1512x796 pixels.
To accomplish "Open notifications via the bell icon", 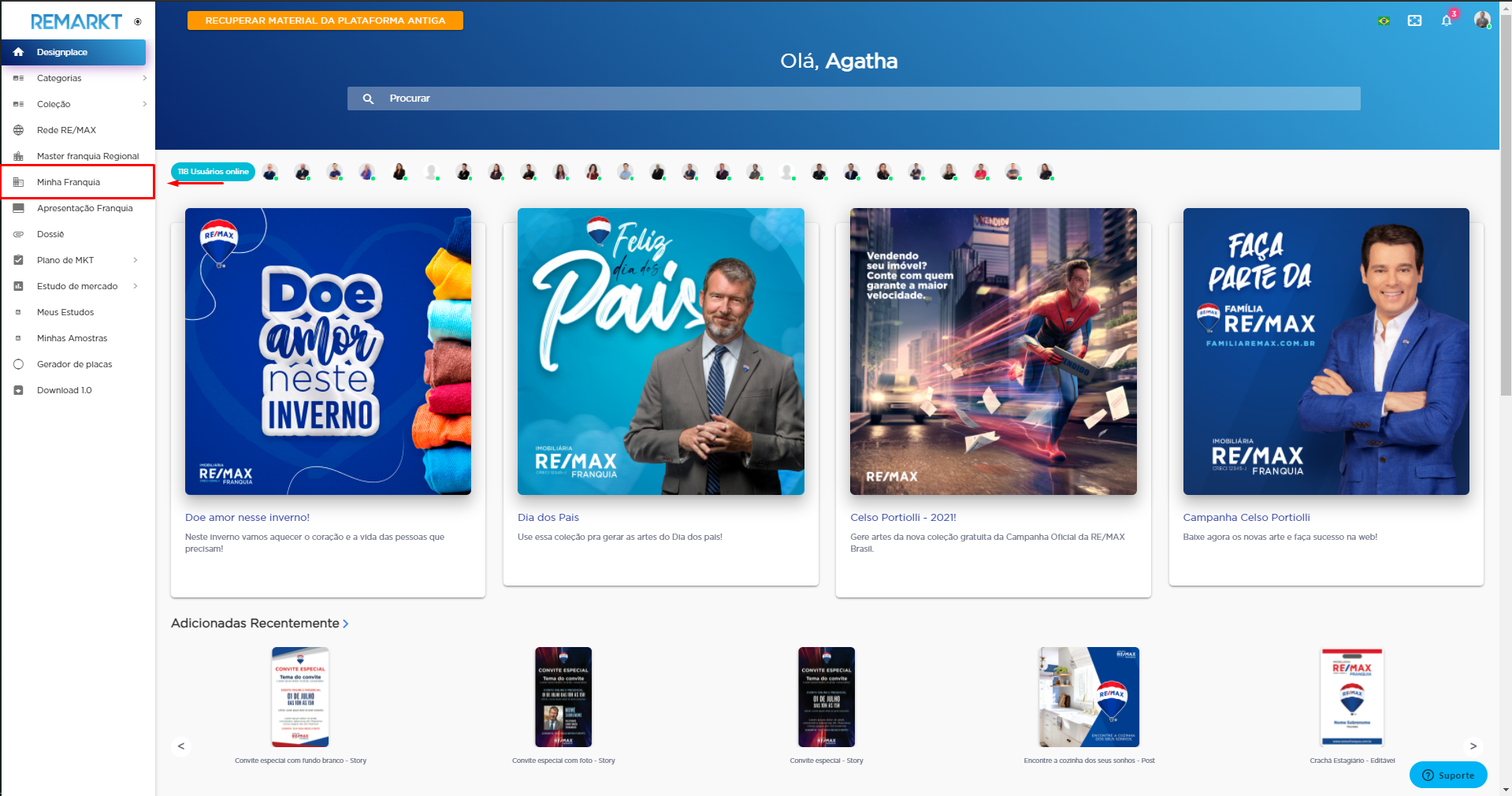I will (x=1447, y=20).
